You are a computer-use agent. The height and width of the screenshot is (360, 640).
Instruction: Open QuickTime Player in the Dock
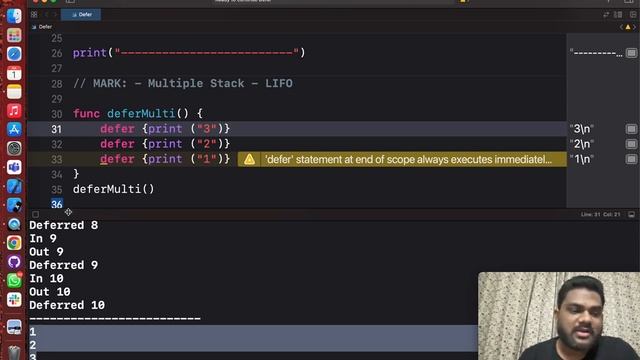(x=14, y=224)
